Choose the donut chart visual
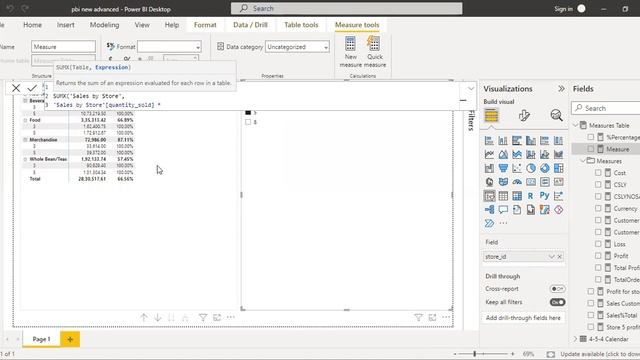Image resolution: width=640 pixels, height=360 pixels. pyautogui.click(x=544, y=168)
